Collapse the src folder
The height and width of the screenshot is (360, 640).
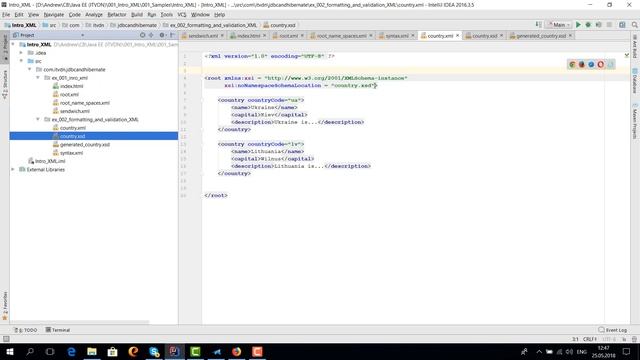[21, 61]
